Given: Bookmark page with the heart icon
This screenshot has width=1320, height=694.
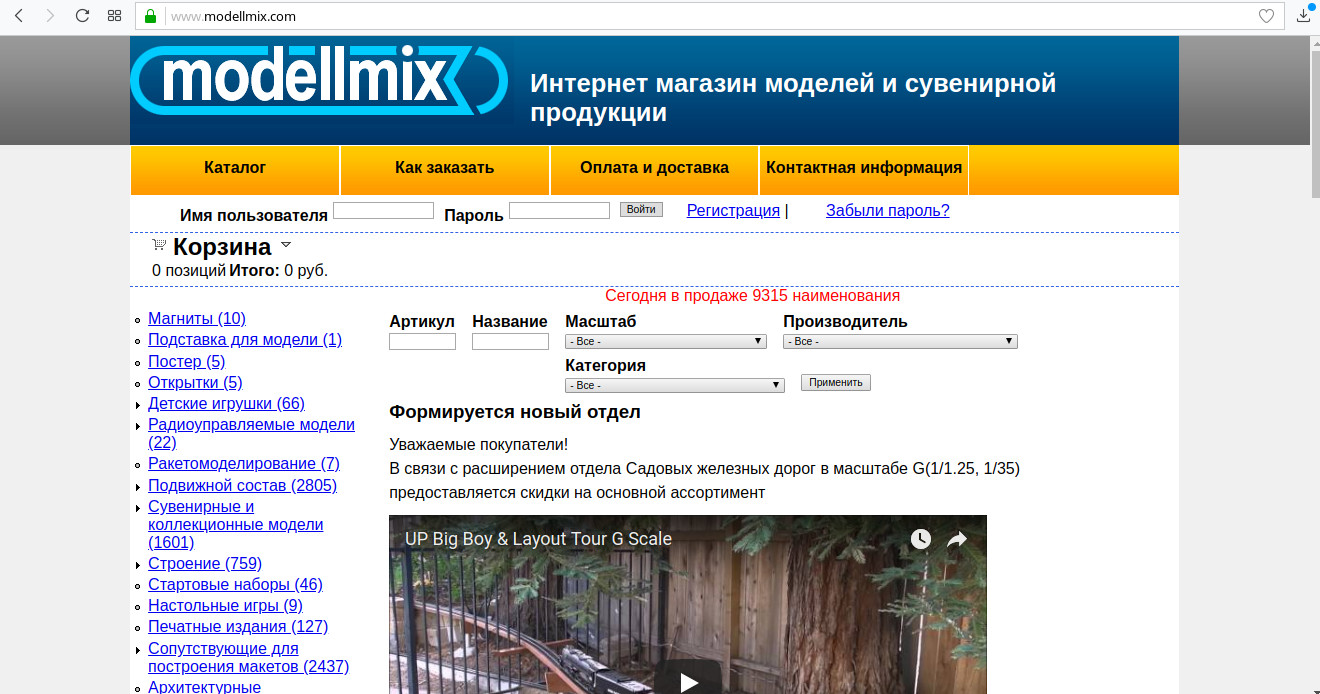Looking at the screenshot, I should click(1266, 16).
